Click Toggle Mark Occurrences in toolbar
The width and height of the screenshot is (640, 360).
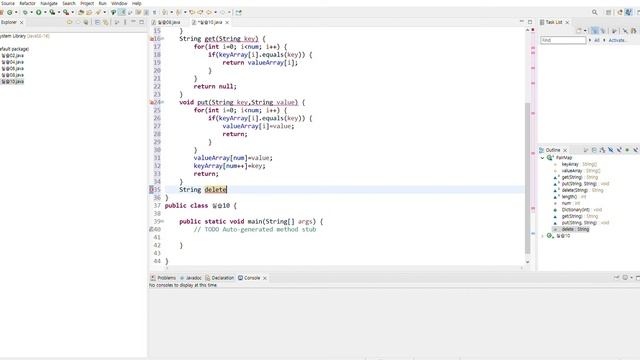click(122, 12)
